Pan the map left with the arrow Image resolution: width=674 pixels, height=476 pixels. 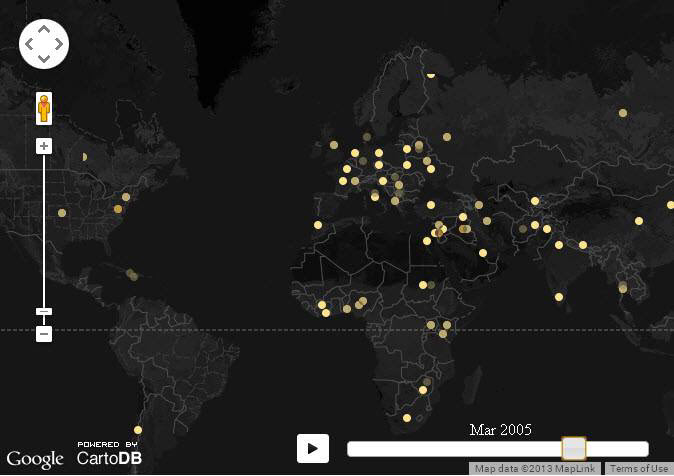click(30, 45)
